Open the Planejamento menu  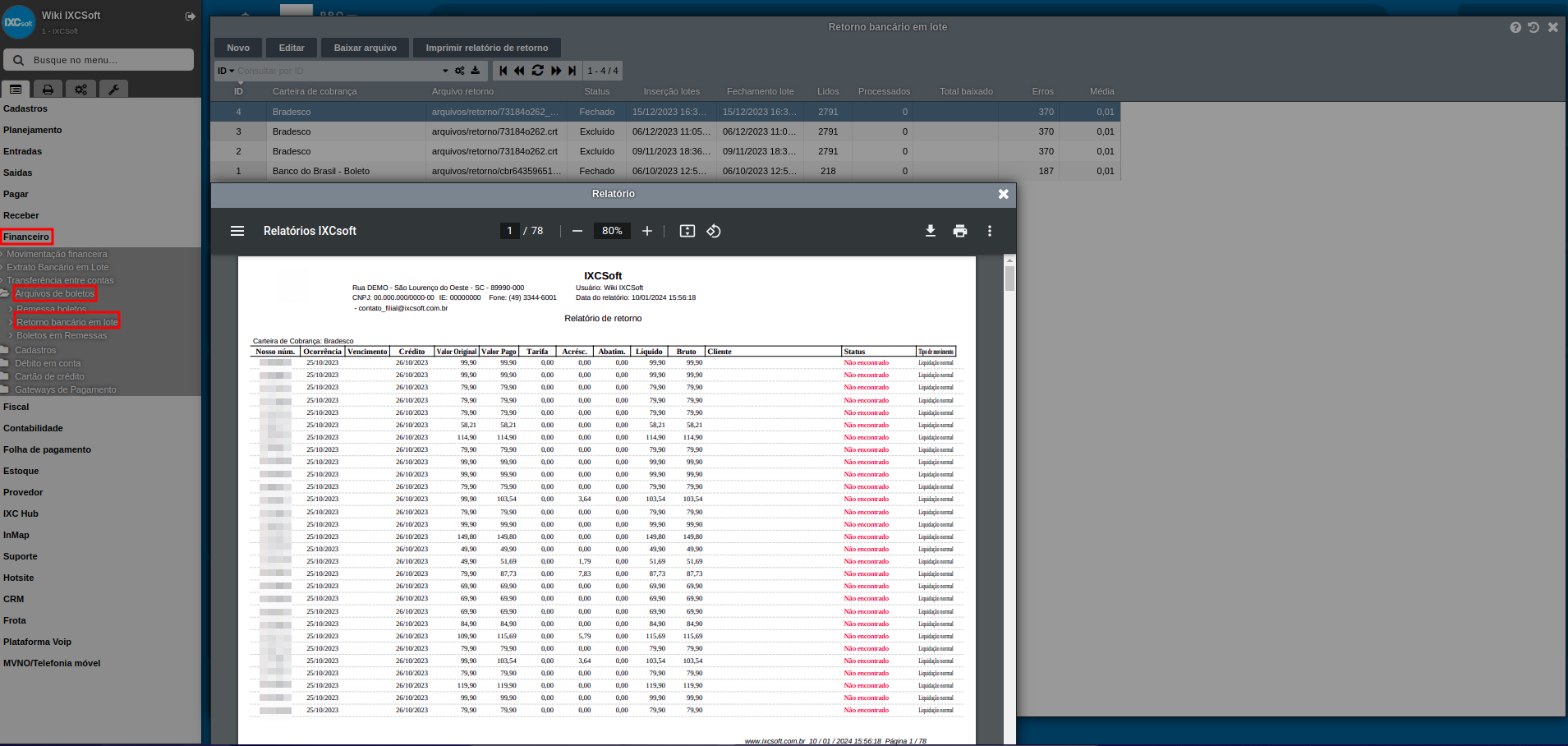point(33,130)
